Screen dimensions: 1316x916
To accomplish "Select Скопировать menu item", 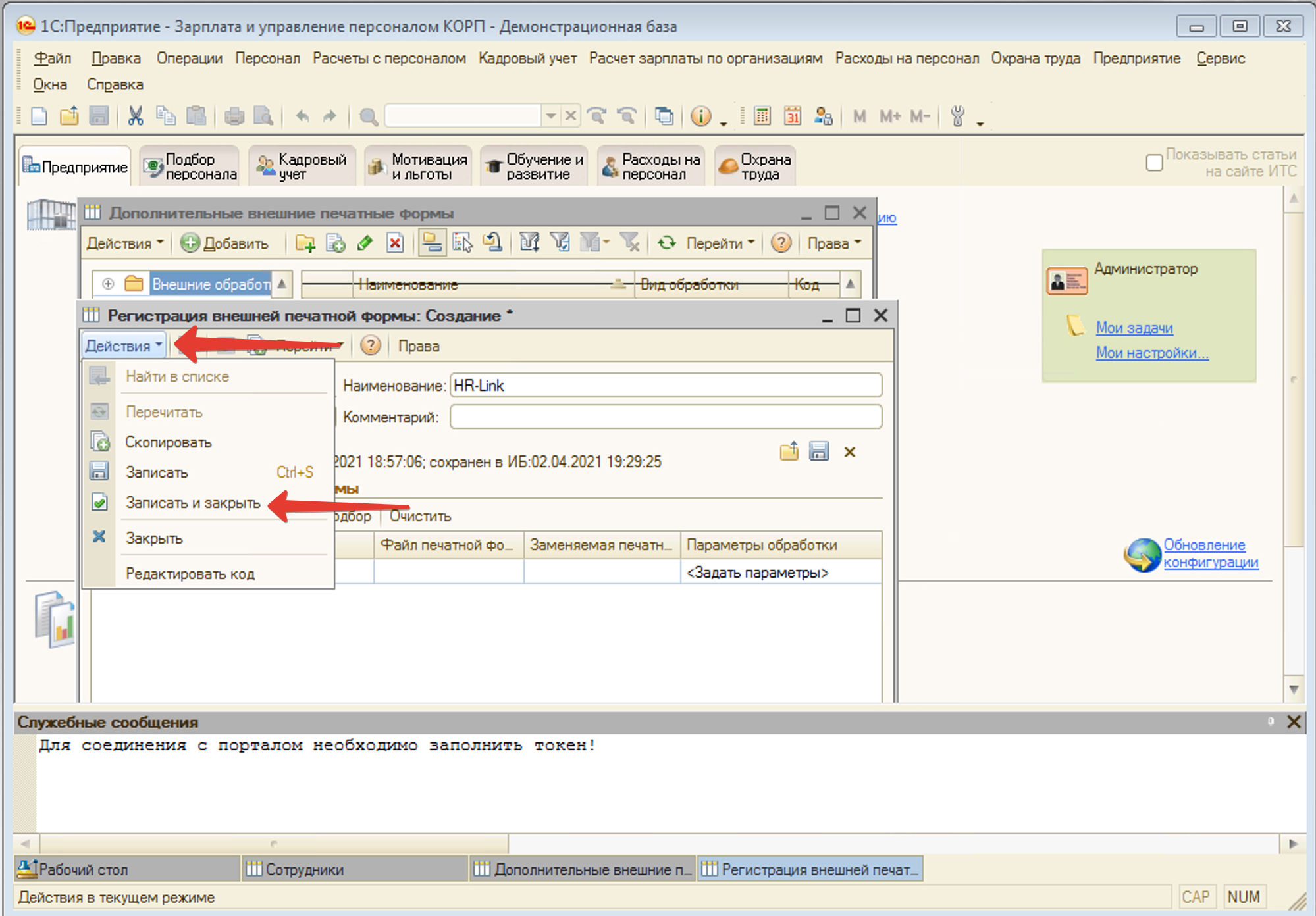I will (169, 442).
